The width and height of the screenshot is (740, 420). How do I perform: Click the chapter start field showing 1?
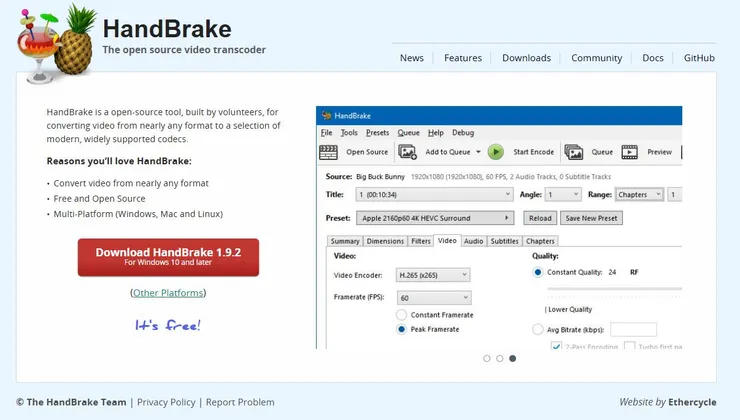(x=675, y=194)
